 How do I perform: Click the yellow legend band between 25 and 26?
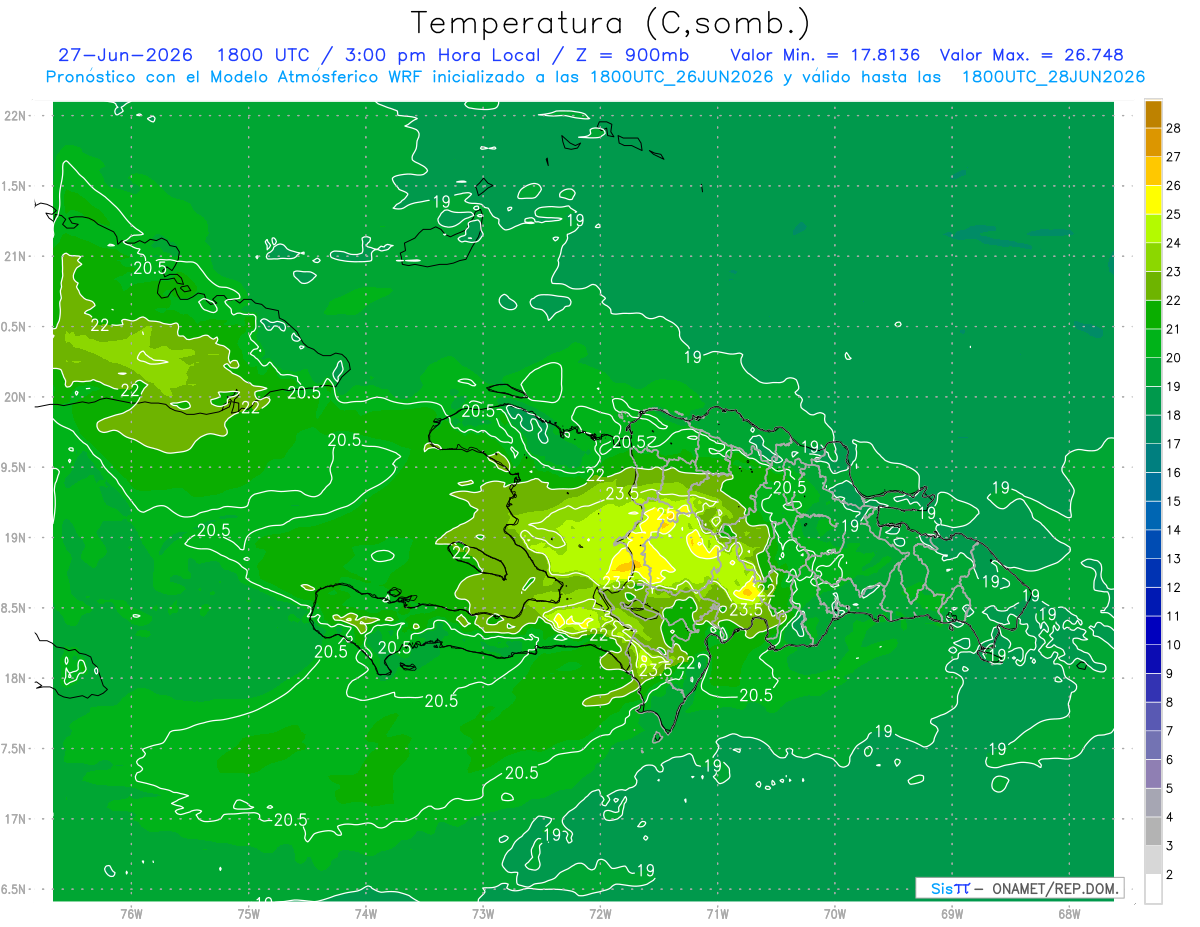coord(1153,200)
